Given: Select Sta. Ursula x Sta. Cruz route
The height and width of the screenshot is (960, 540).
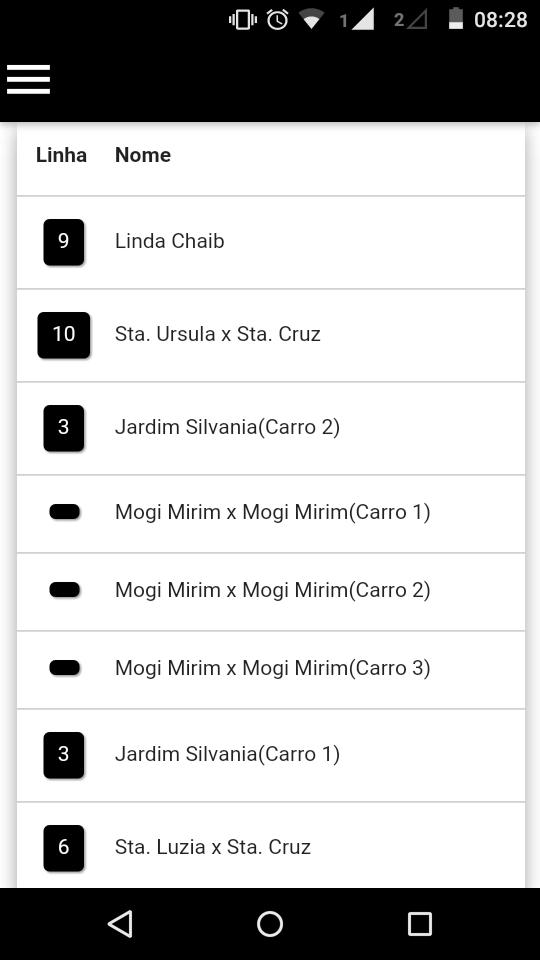Looking at the screenshot, I should pos(271,336).
